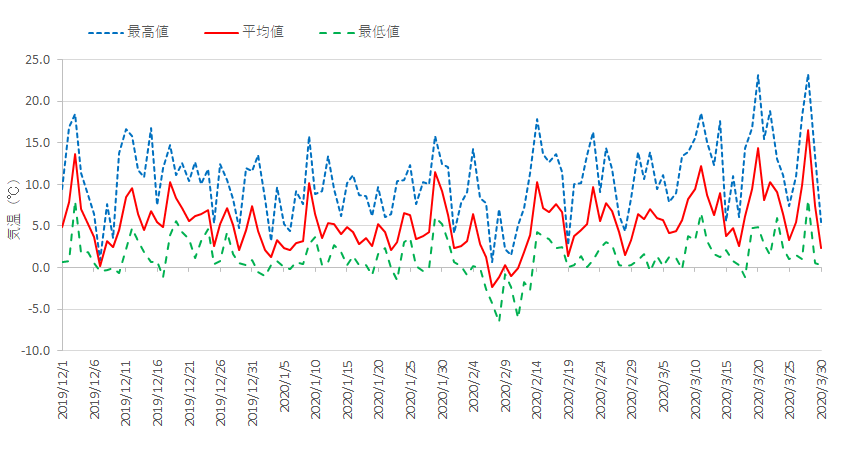
Task: Click the 2019/12/21 date label
Action: tap(189, 393)
